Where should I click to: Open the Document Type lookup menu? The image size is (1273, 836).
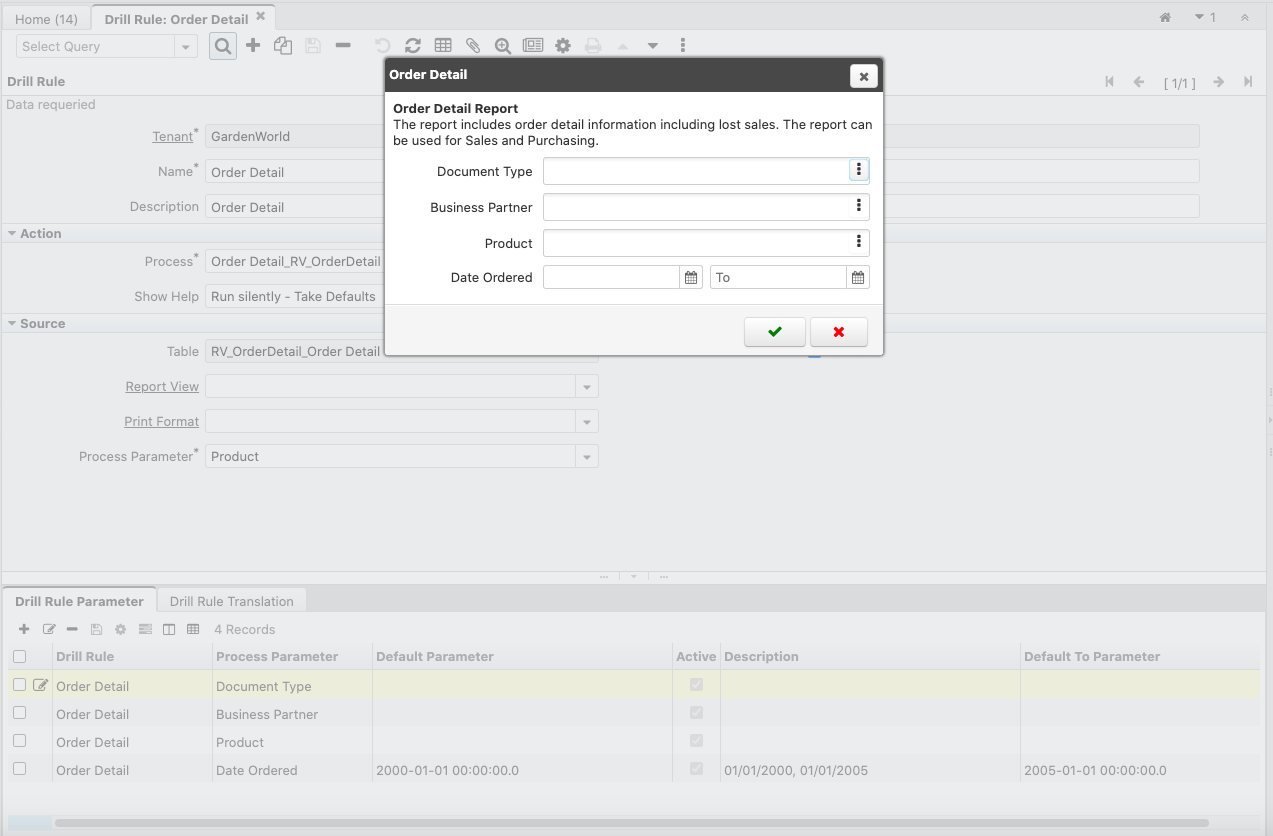858,171
